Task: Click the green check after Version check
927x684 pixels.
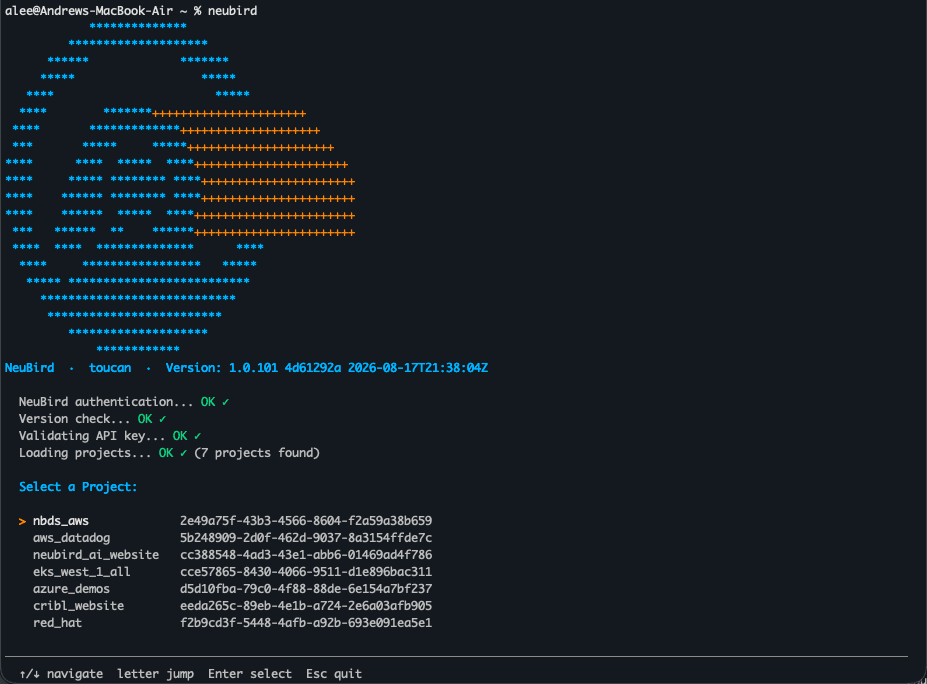Action: (163, 419)
